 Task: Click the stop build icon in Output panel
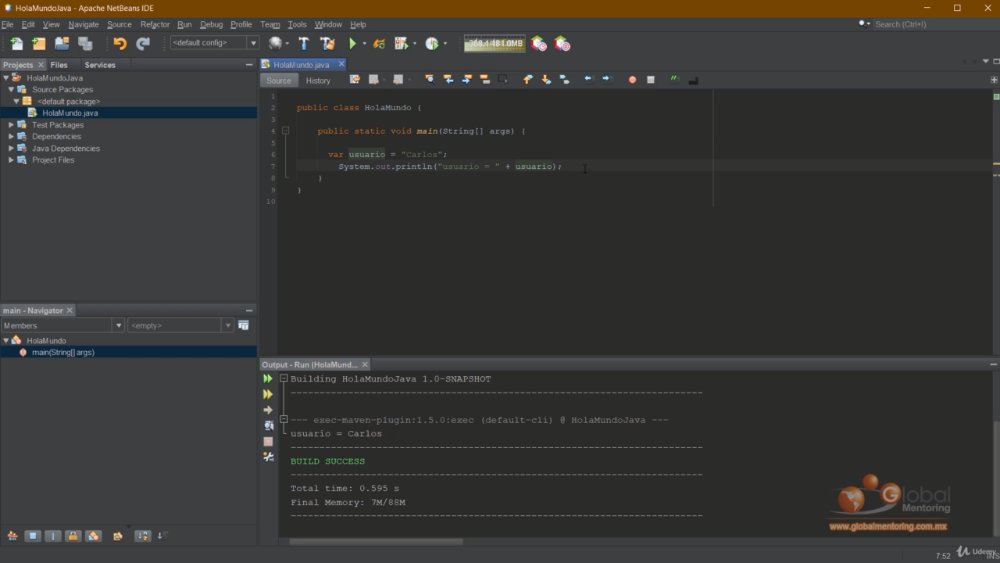[x=268, y=441]
